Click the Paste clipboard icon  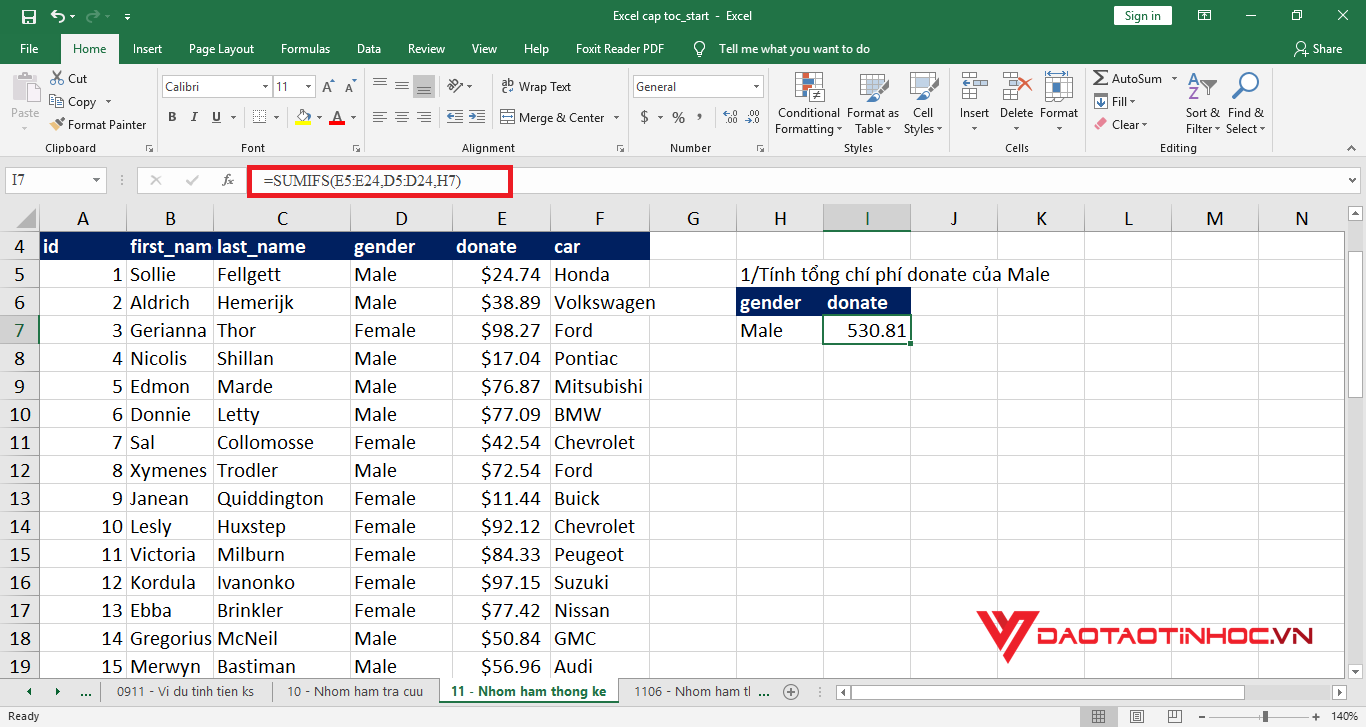pyautogui.click(x=25, y=88)
